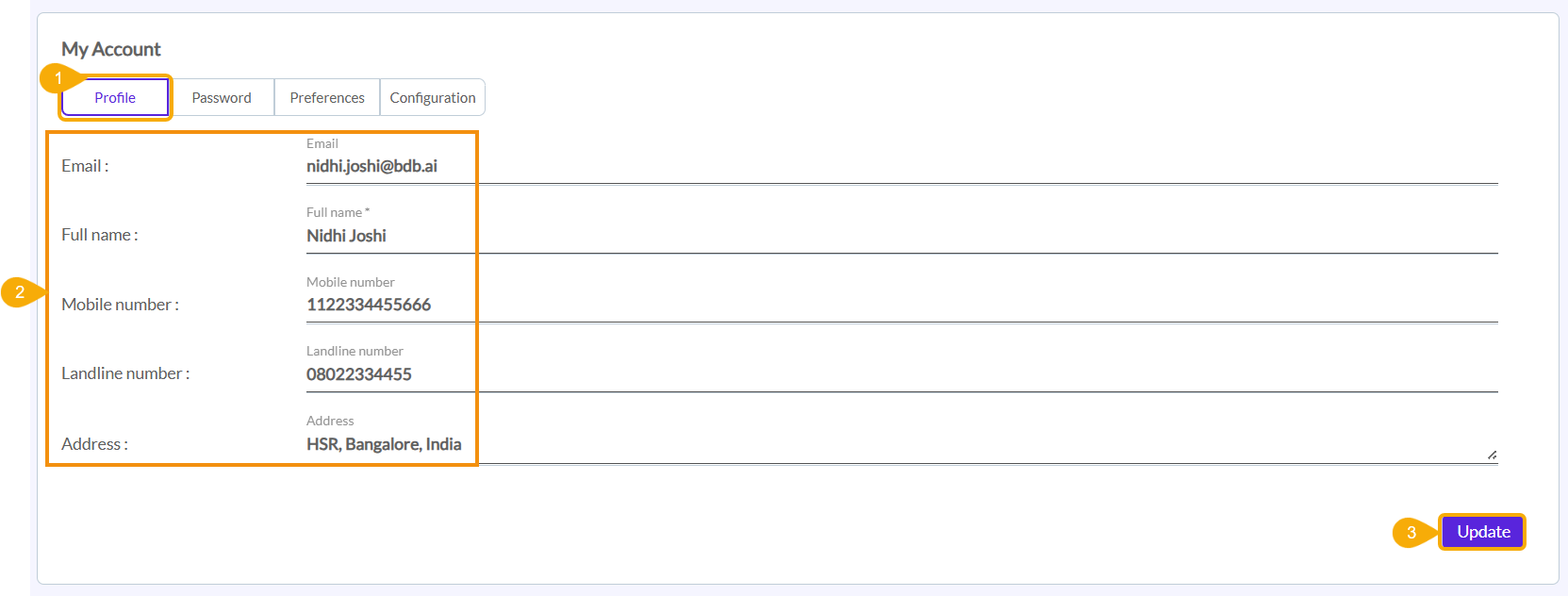Switch to the Password tab
1568x596 pixels.
coord(222,98)
